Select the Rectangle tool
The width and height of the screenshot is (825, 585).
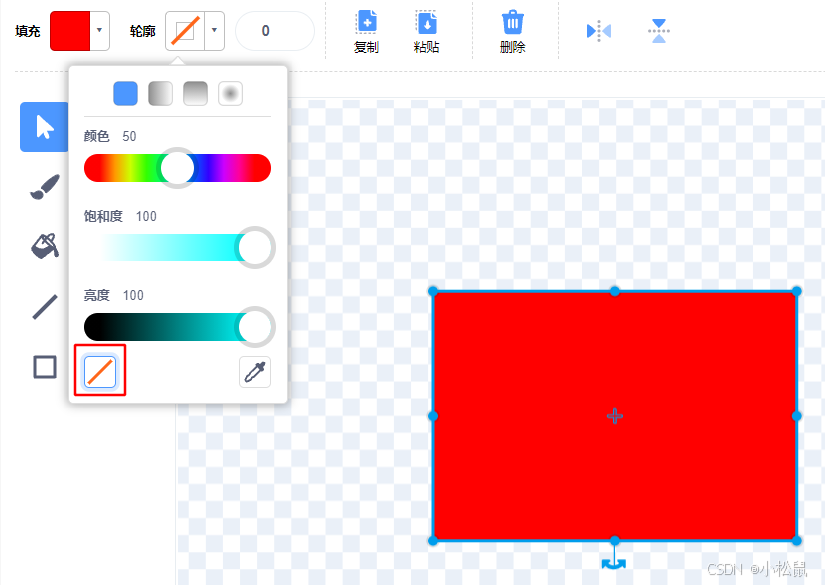click(45, 367)
